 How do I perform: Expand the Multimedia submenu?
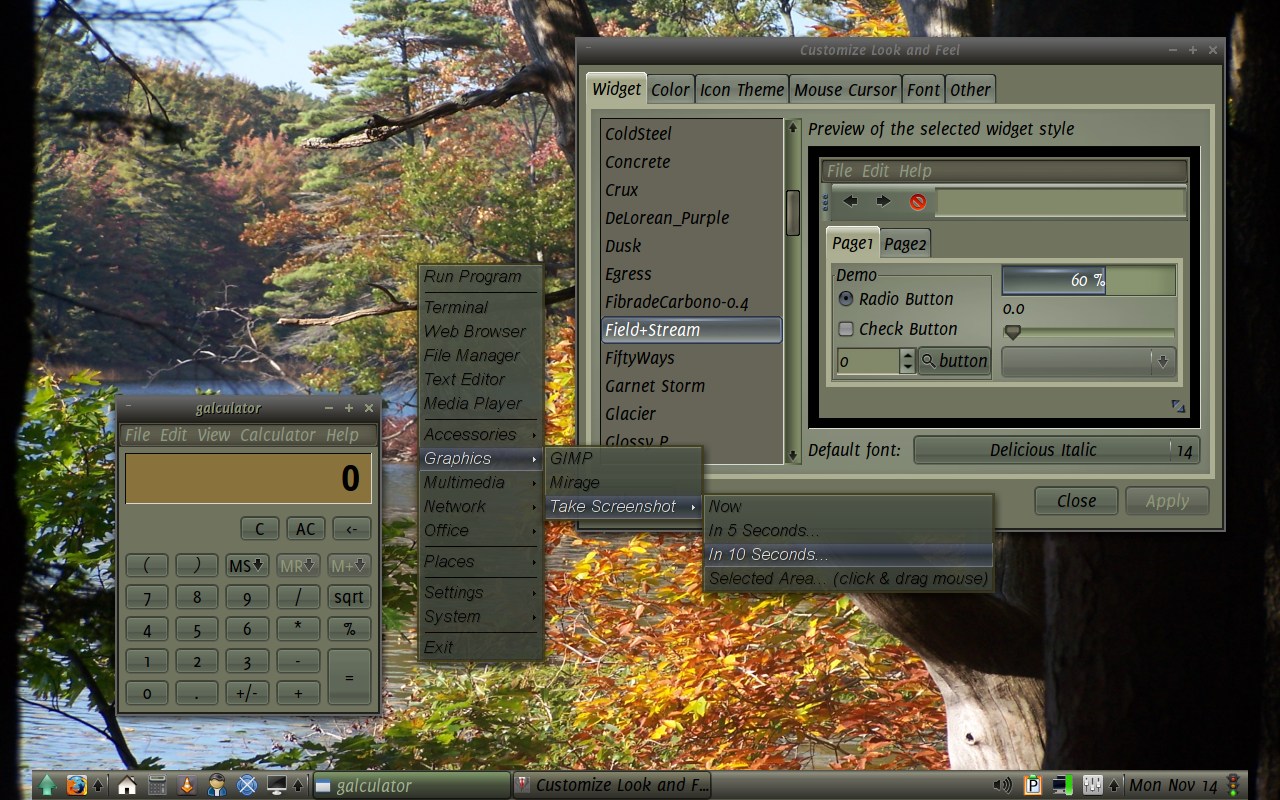tap(480, 482)
